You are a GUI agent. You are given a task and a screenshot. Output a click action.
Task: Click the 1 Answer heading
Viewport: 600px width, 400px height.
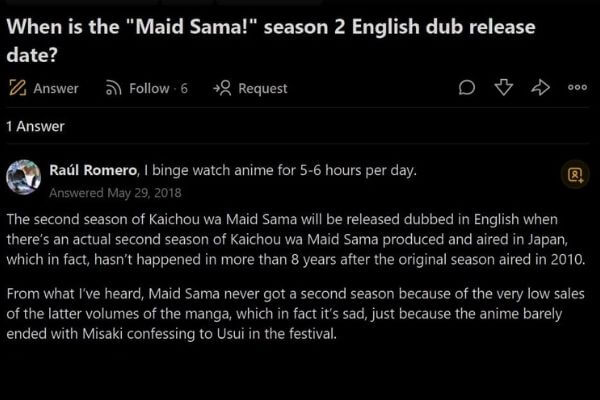pos(35,126)
